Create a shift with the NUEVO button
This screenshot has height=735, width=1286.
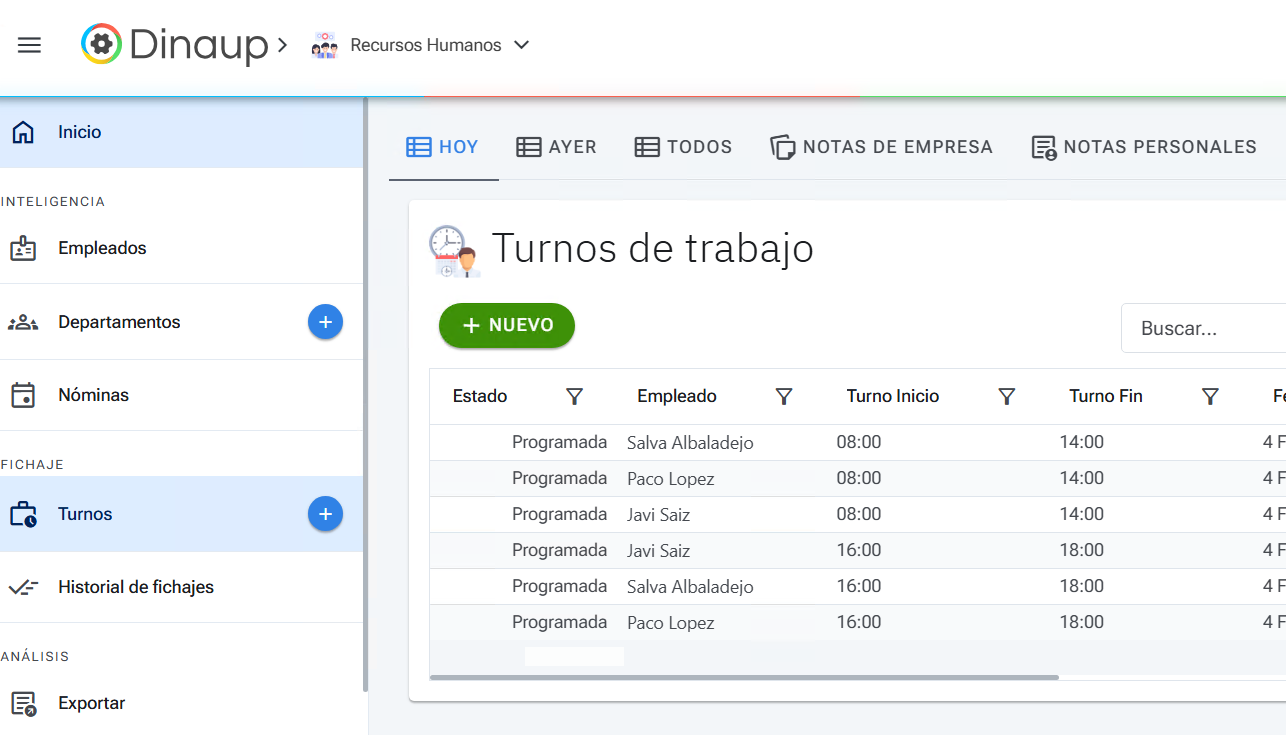[506, 325]
